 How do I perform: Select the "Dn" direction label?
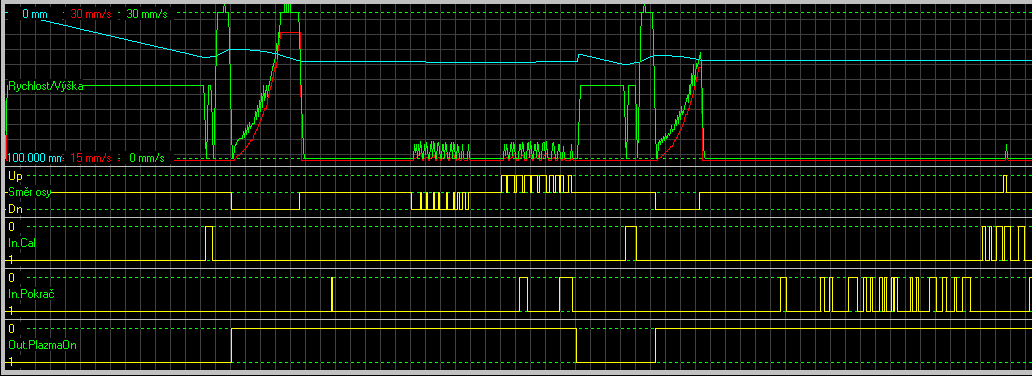(x=14, y=209)
